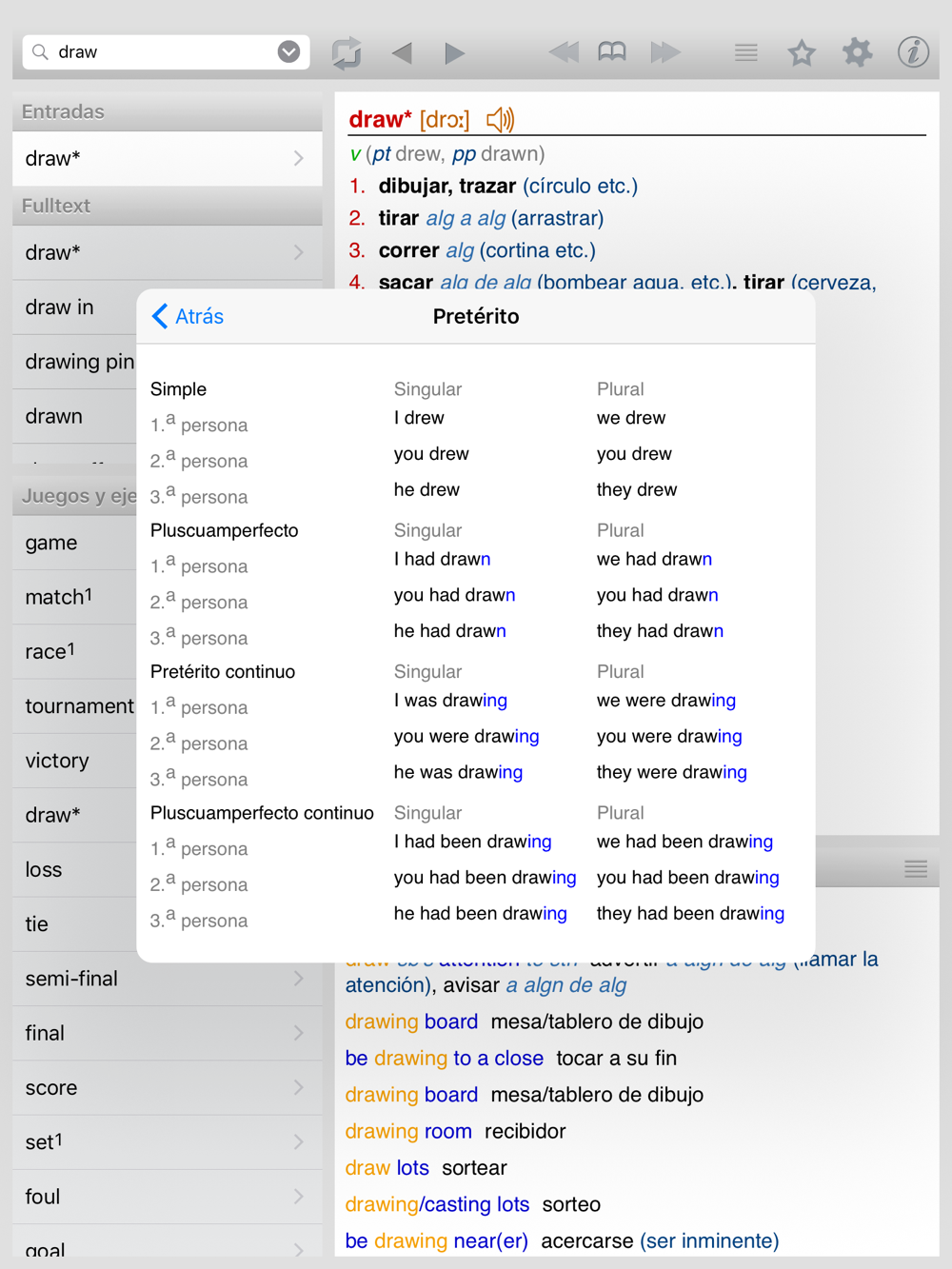Select 'score' in the sidebar list

pyautogui.click(x=168, y=1087)
